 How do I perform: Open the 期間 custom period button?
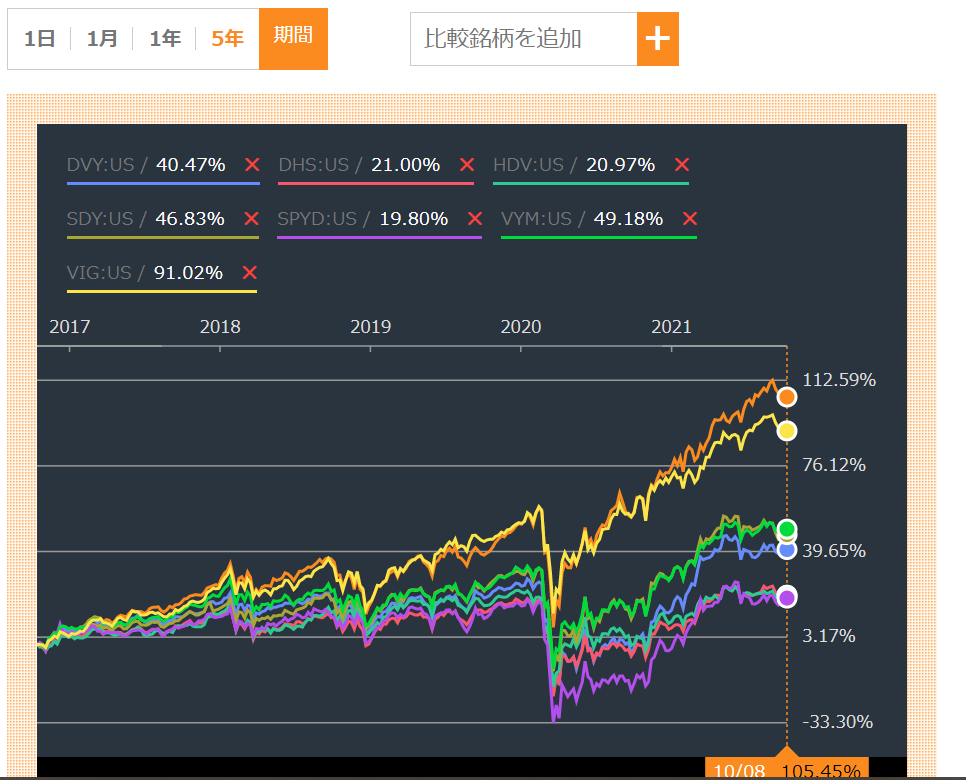pyautogui.click(x=293, y=39)
